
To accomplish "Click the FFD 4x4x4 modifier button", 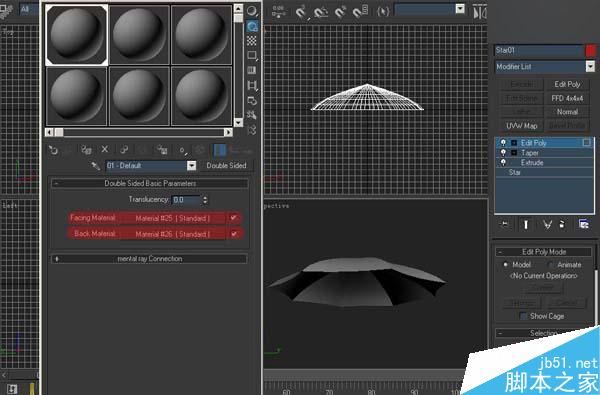I will click(x=567, y=98).
